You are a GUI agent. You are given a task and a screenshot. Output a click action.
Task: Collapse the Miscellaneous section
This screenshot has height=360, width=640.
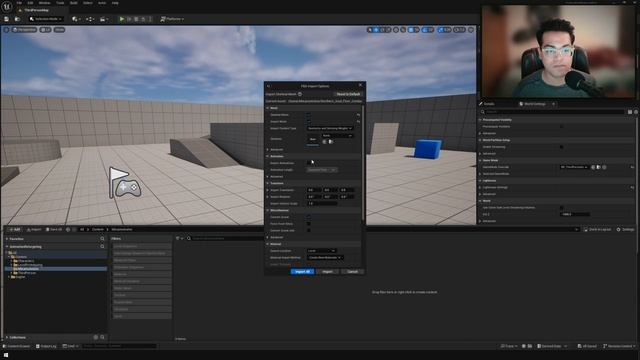(268, 210)
